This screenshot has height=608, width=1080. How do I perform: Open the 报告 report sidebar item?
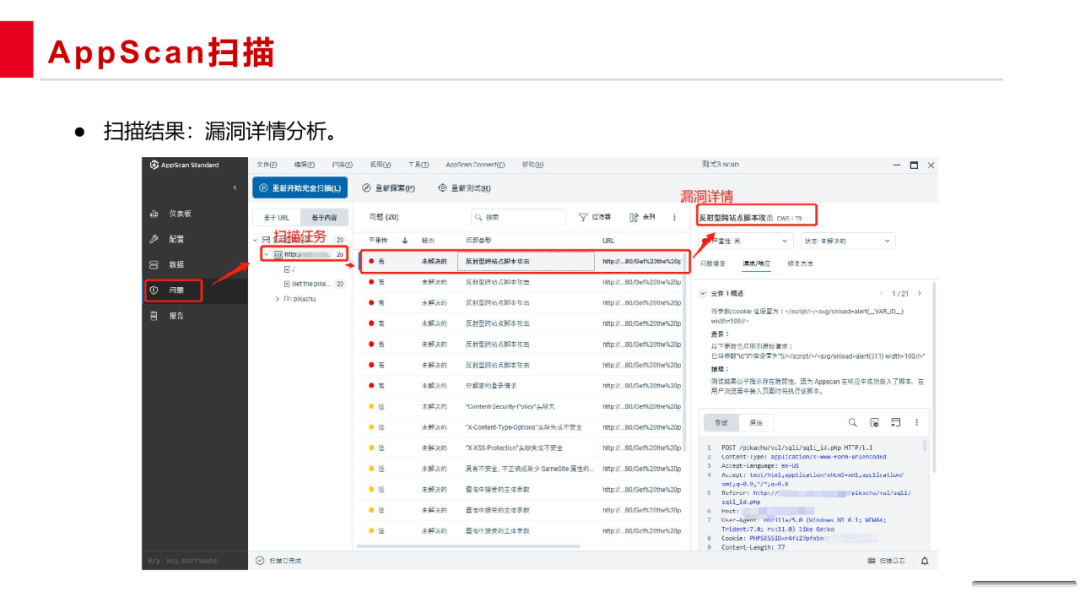pyautogui.click(x=167, y=316)
